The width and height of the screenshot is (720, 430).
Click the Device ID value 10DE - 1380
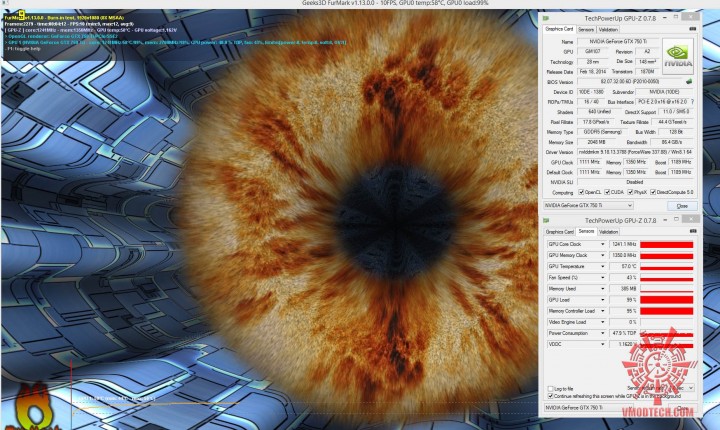point(591,92)
